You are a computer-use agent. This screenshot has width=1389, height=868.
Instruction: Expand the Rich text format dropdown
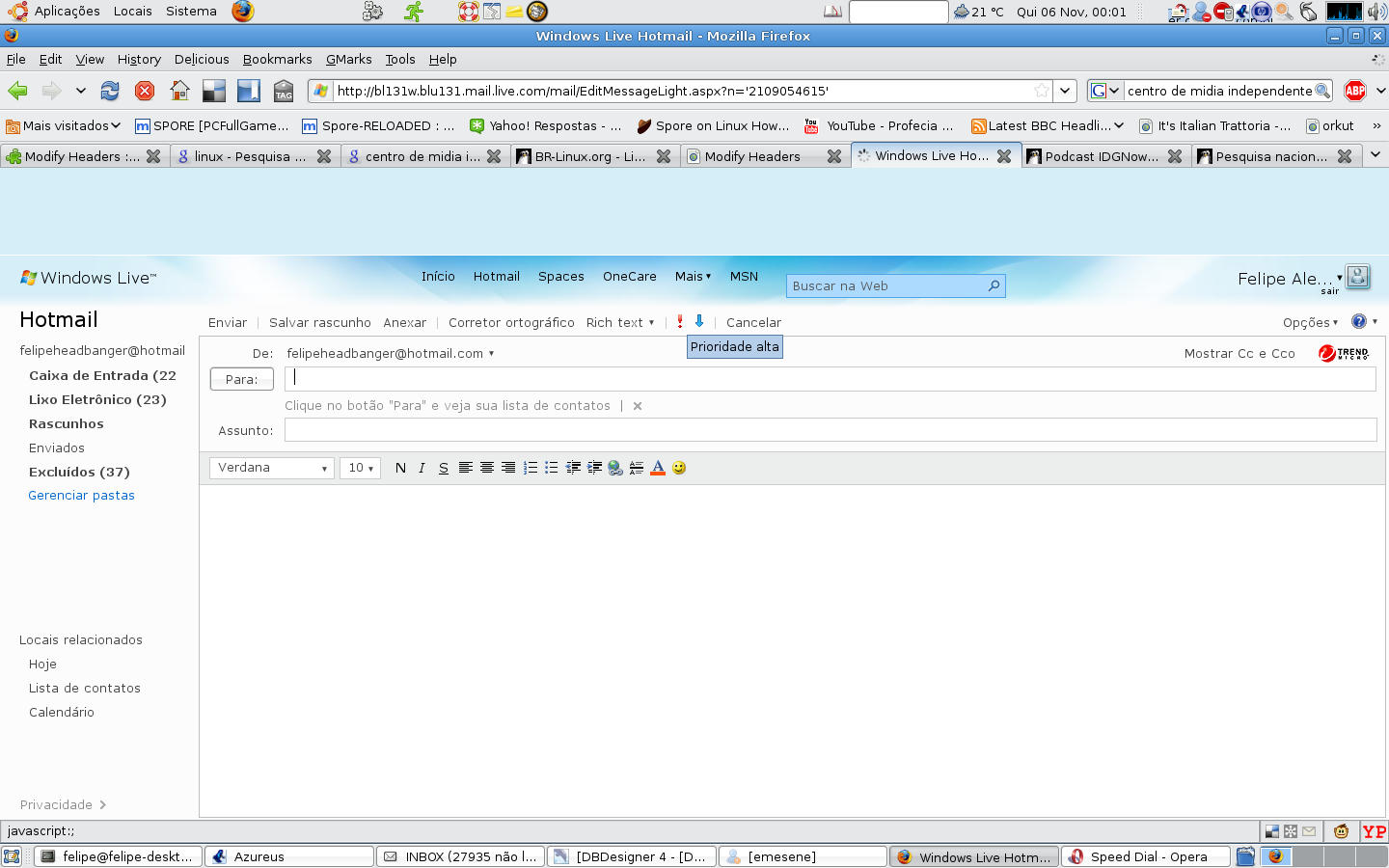coord(620,322)
